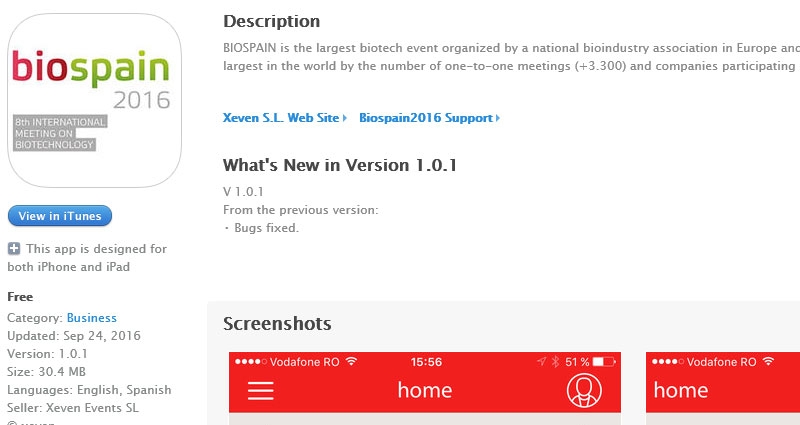
Task: Open the Biospain2016 Support link
Action: (x=426, y=118)
